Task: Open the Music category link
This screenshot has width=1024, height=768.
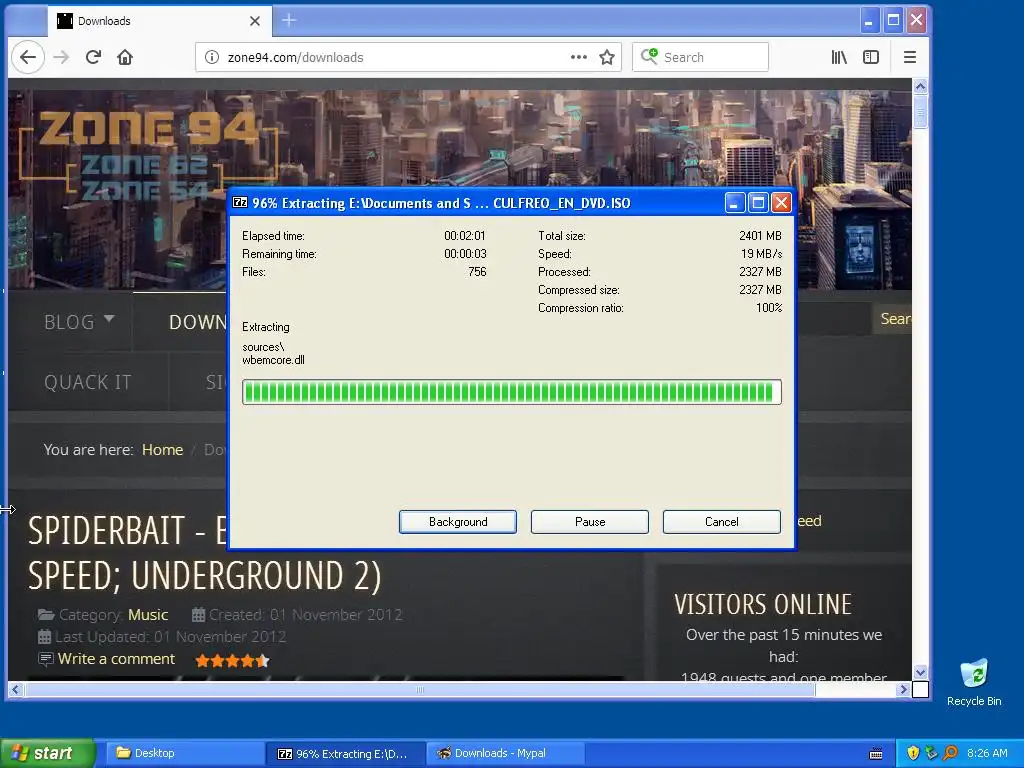Action: point(148,615)
